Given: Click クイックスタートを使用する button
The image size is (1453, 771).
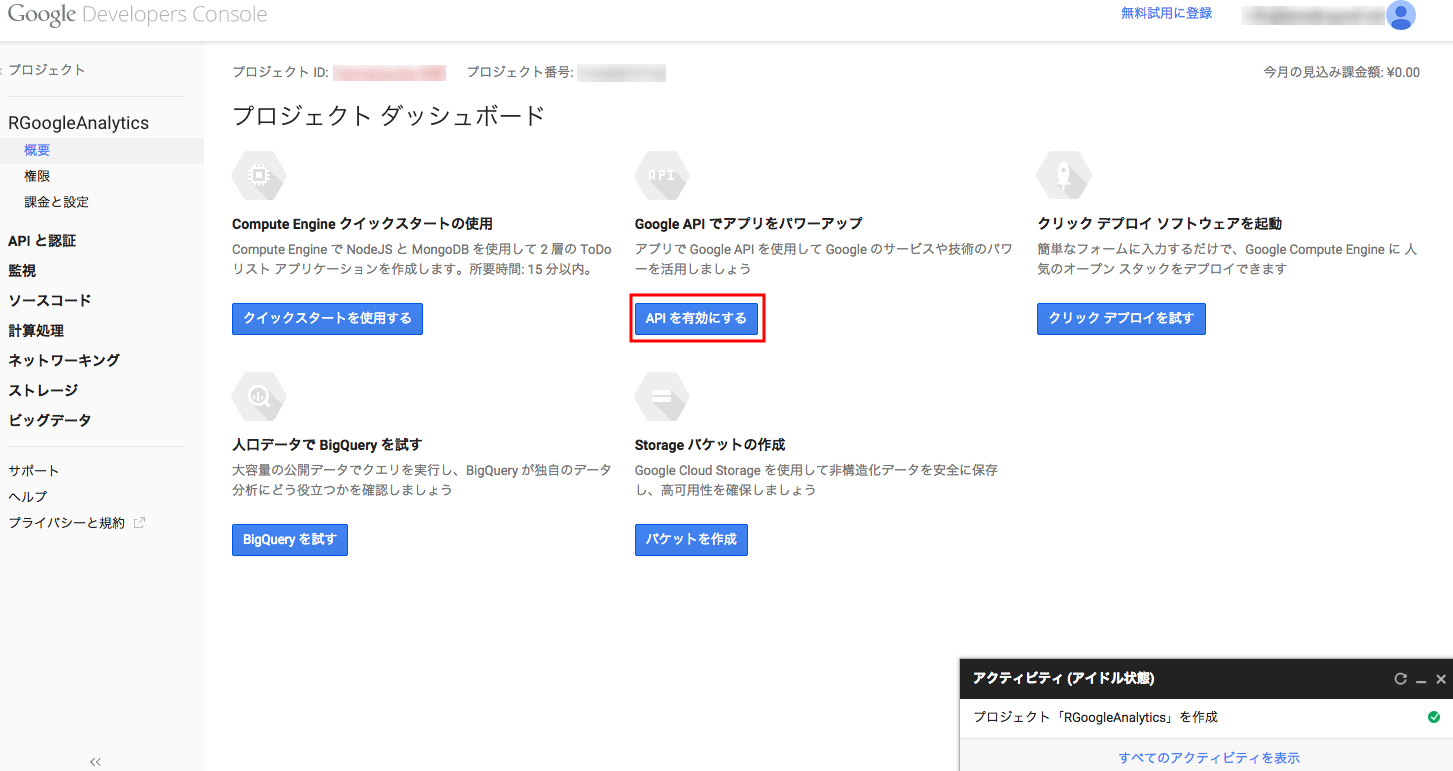Looking at the screenshot, I should click(327, 319).
